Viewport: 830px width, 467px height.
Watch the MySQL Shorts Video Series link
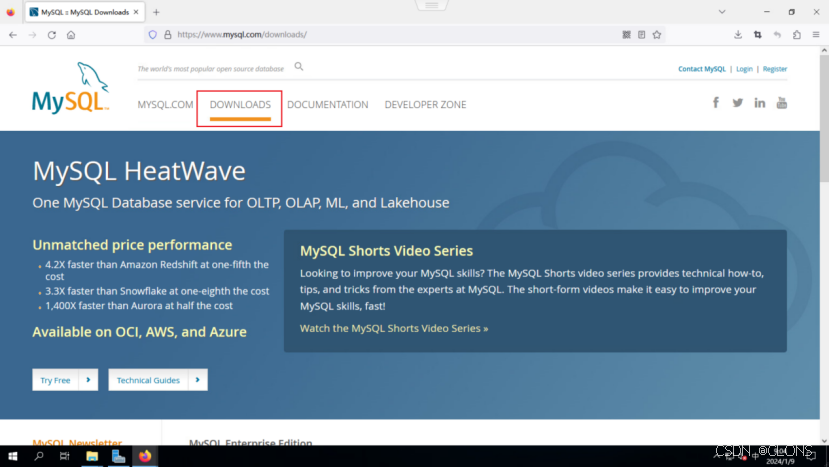click(x=394, y=328)
